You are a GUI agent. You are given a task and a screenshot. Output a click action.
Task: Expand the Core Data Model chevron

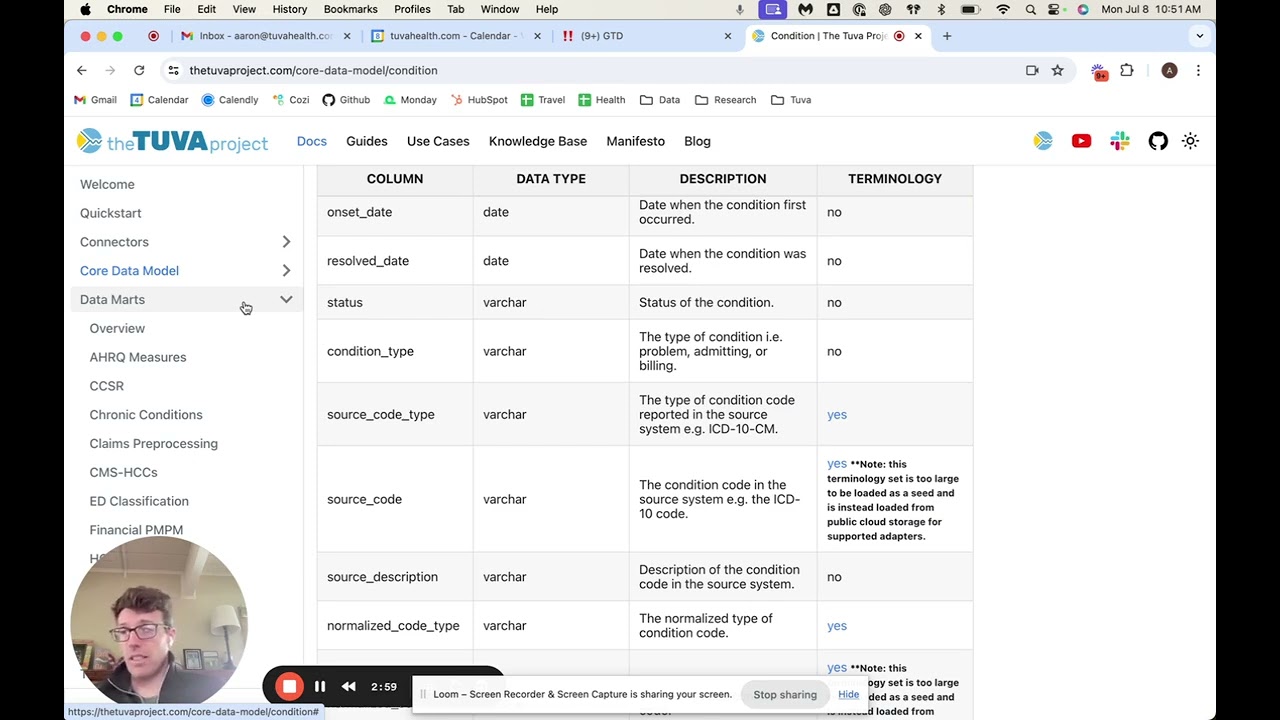(x=286, y=271)
